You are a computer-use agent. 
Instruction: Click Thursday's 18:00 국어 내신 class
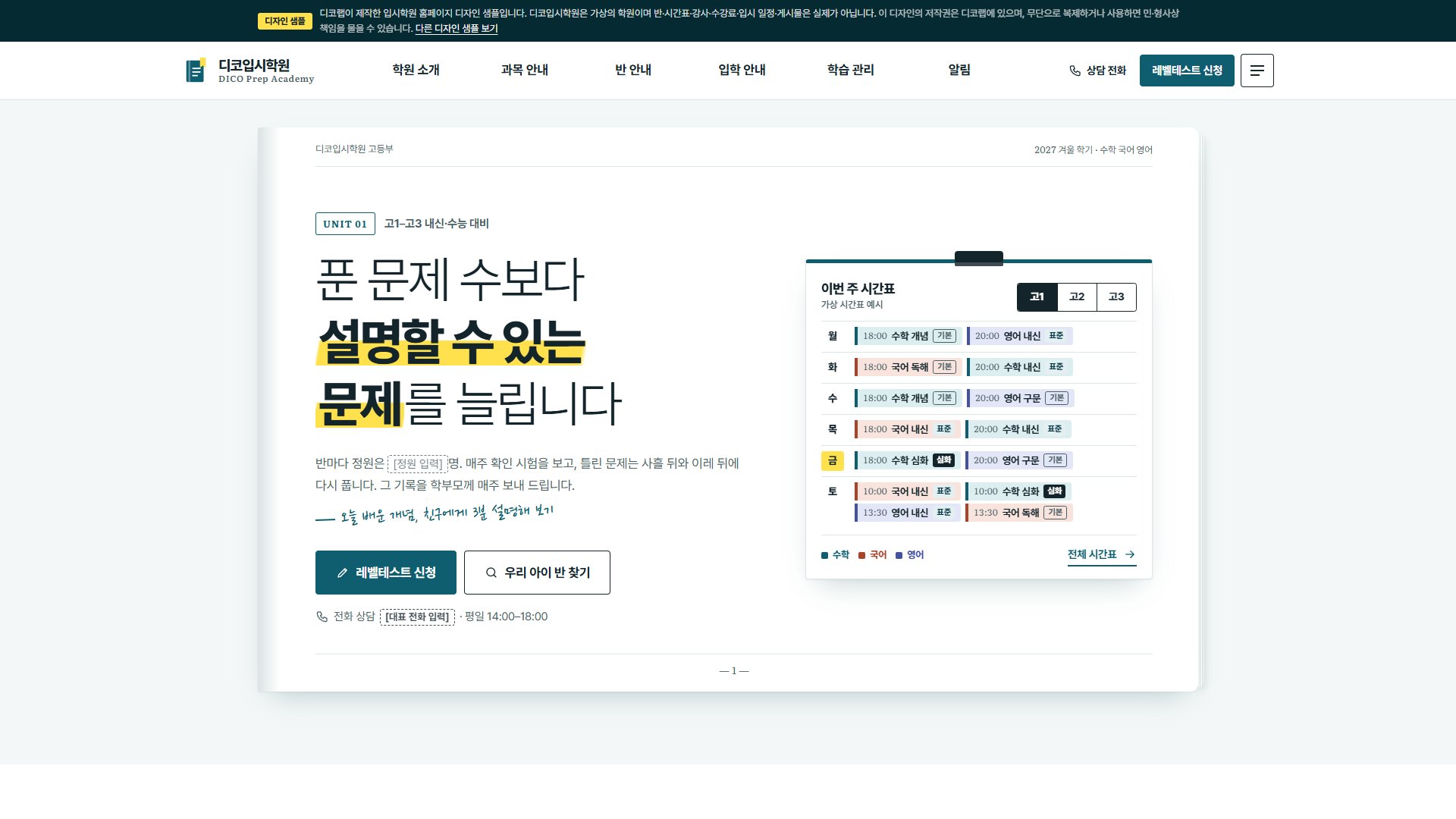coord(907,429)
